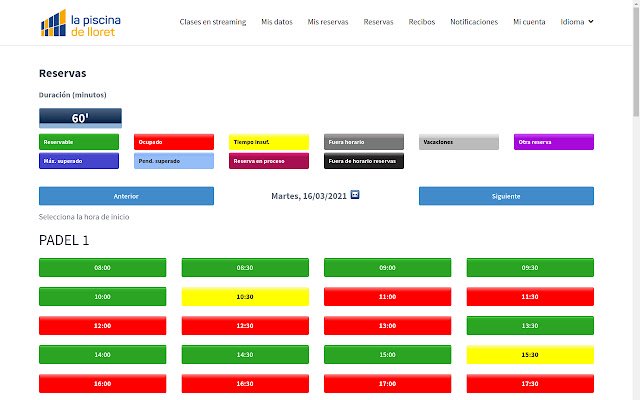Select the 60' duration button
Image resolution: width=640 pixels, height=400 pixels.
click(x=80, y=118)
